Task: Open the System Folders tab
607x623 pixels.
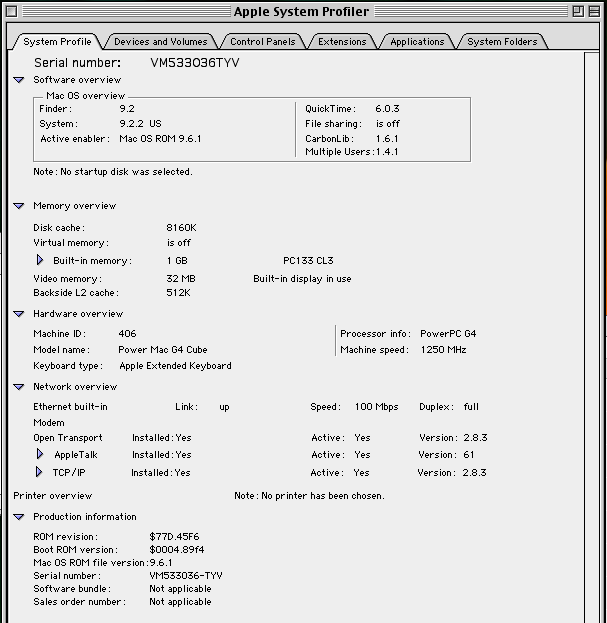Action: [502, 42]
